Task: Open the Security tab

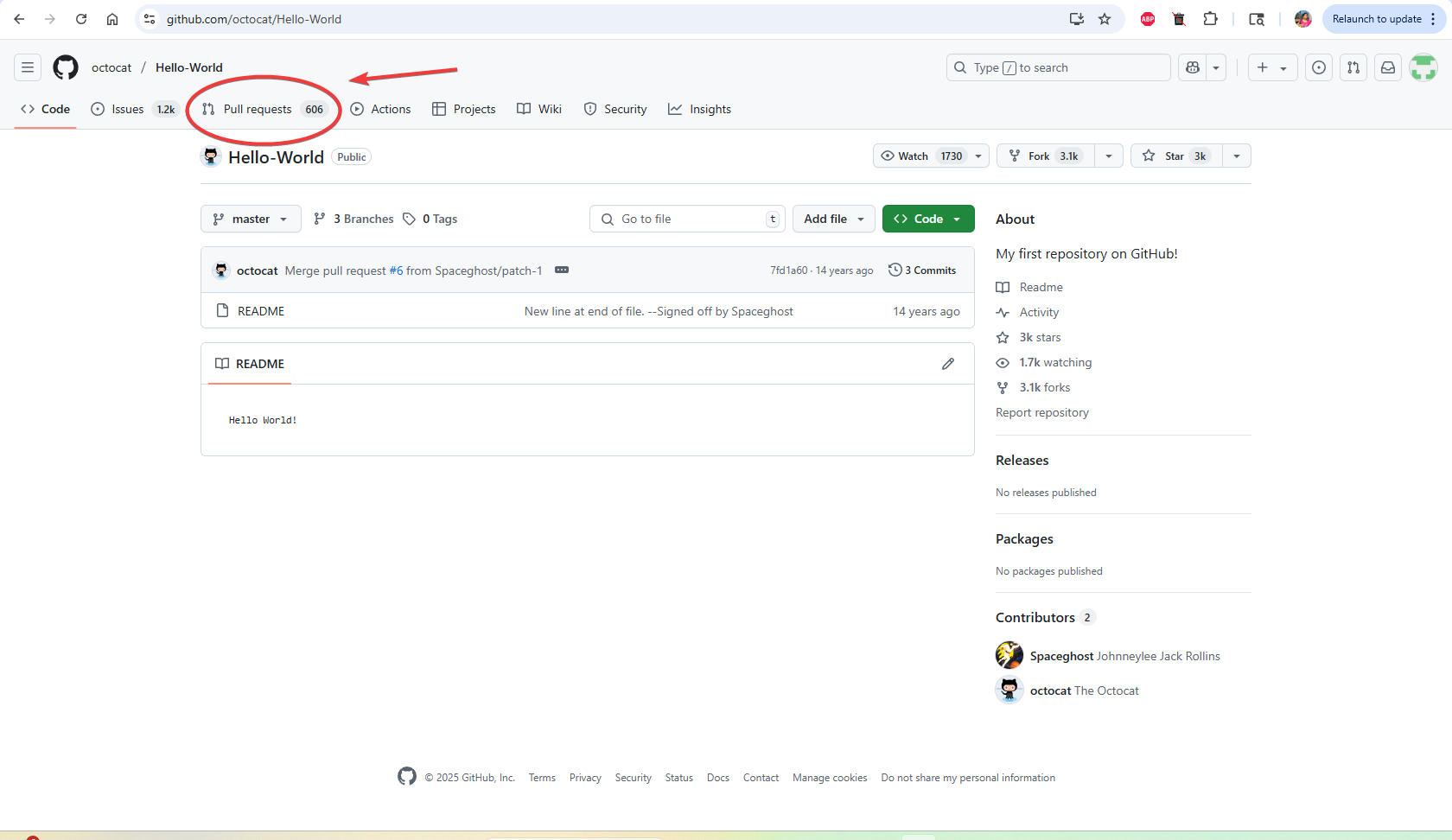Action: coord(615,109)
